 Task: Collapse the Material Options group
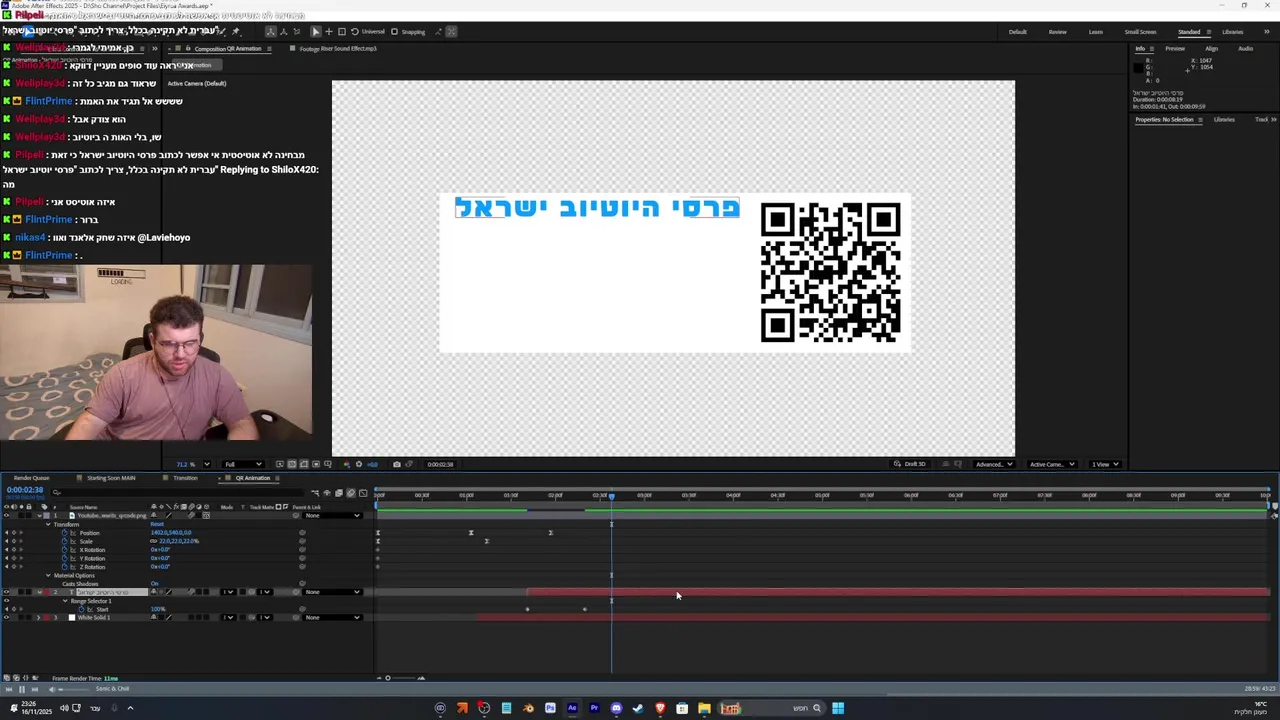[48, 576]
